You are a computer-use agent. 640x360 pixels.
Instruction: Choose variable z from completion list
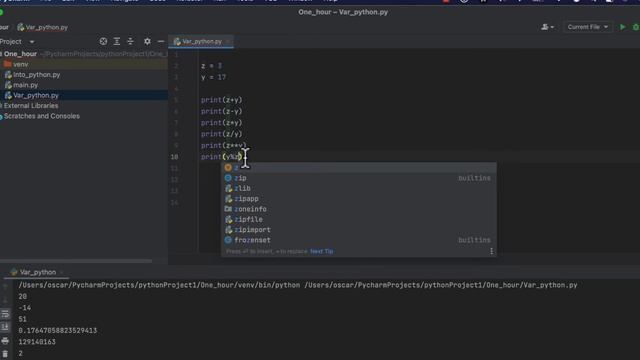tap(359, 168)
